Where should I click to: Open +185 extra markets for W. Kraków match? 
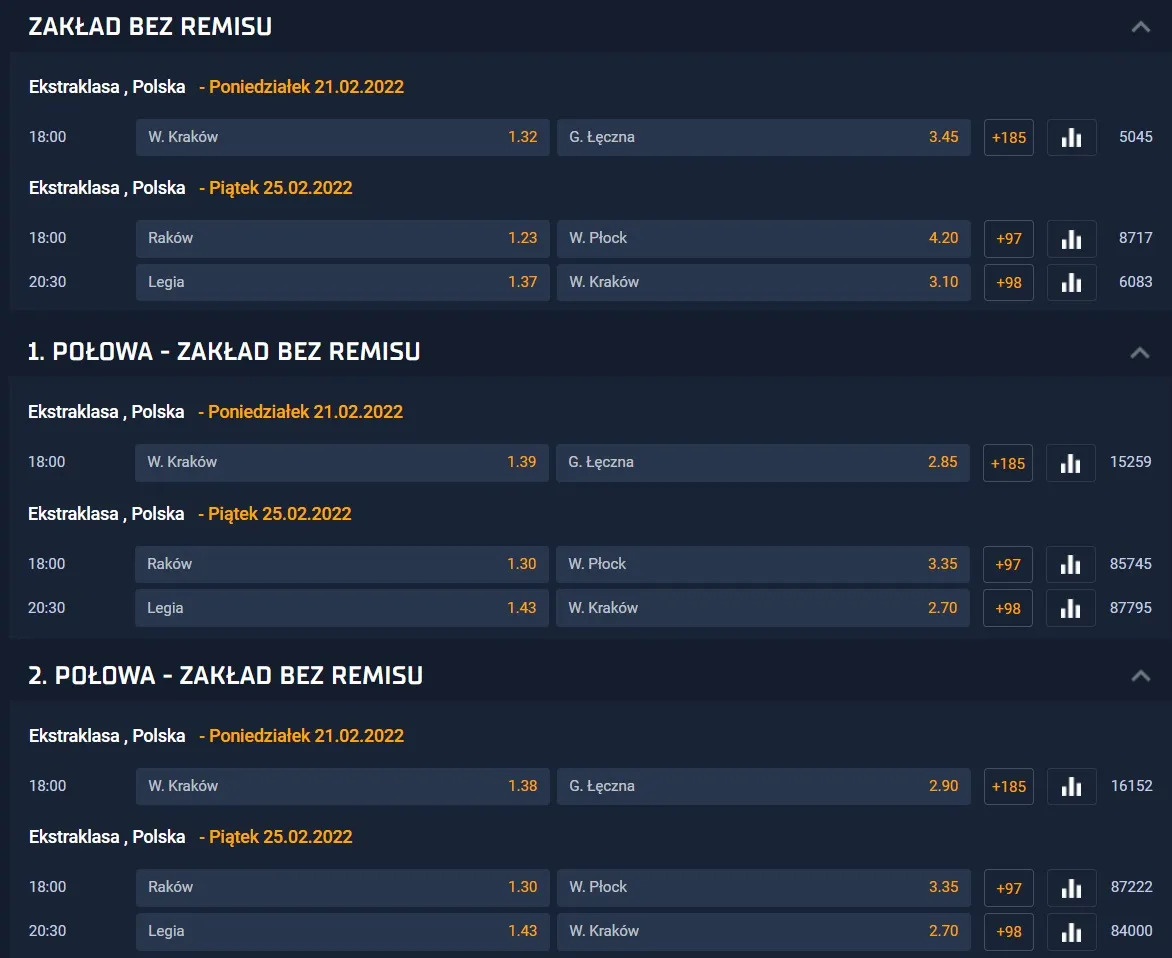[x=1008, y=137]
